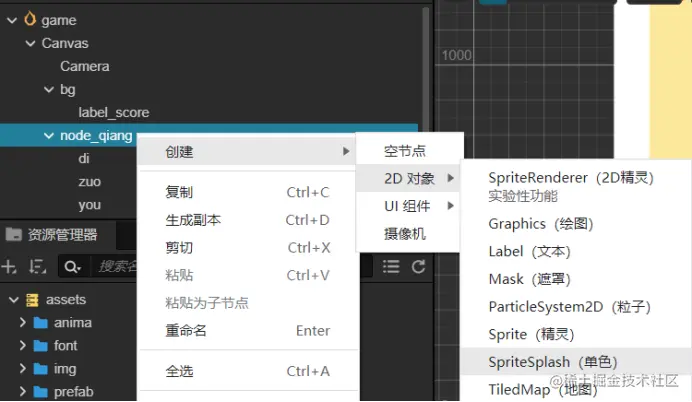Select the Camera node
The image size is (692, 402).
[85, 66]
